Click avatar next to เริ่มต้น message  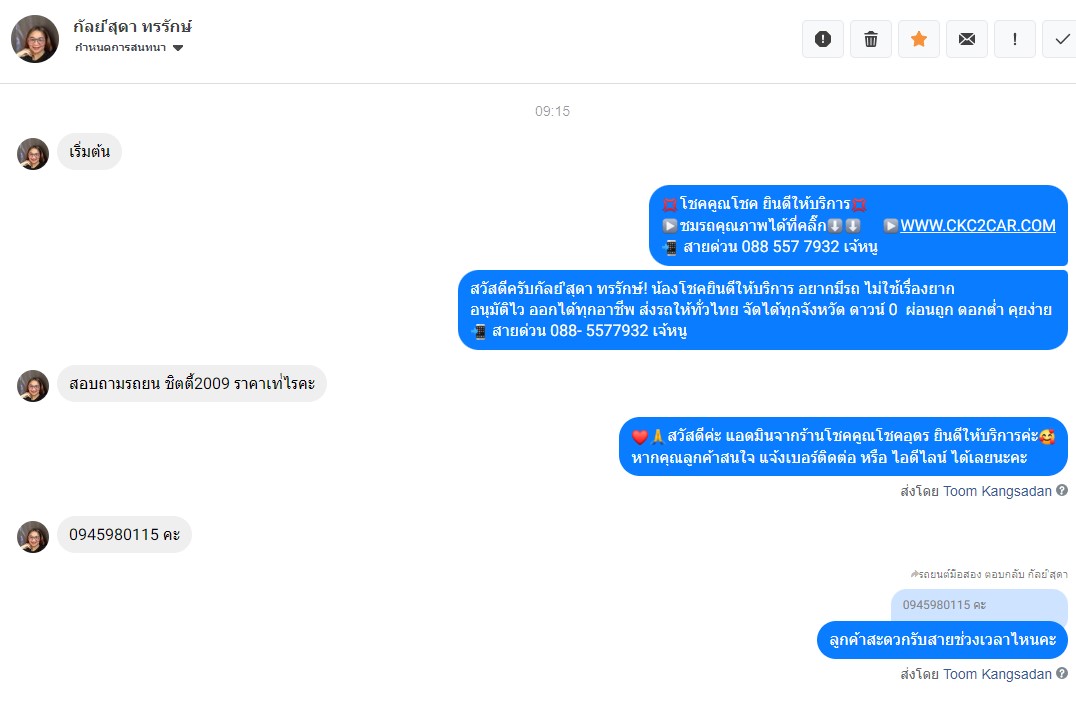point(33,154)
